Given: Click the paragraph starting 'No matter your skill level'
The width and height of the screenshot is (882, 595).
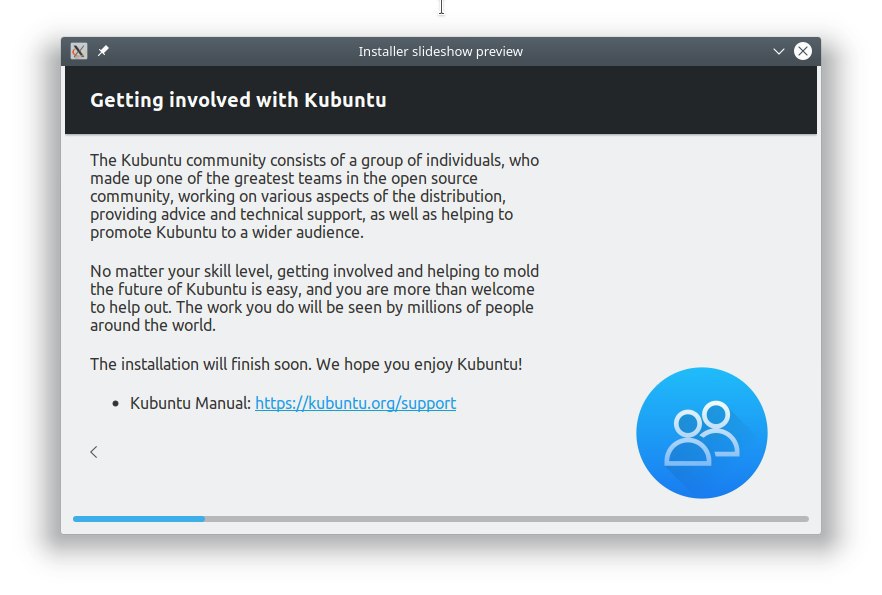Looking at the screenshot, I should click(314, 298).
